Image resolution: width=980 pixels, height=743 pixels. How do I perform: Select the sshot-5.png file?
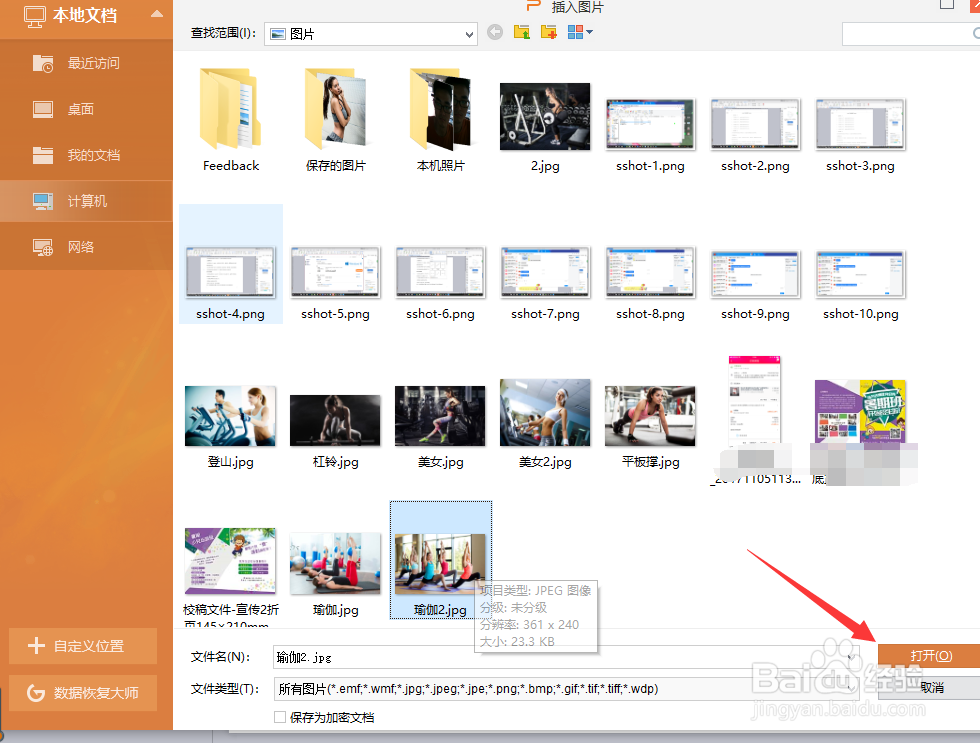tap(336, 282)
